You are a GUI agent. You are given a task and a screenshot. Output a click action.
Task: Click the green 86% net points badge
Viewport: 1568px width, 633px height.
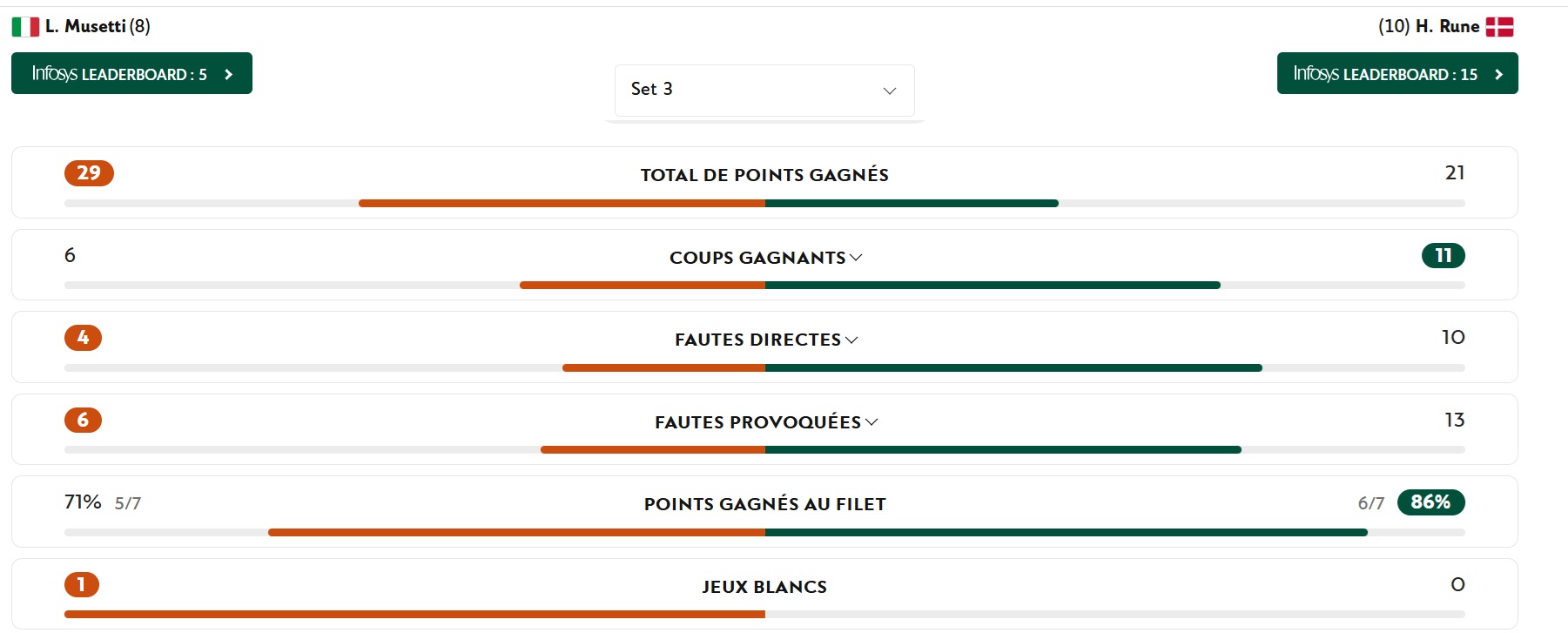point(1430,502)
